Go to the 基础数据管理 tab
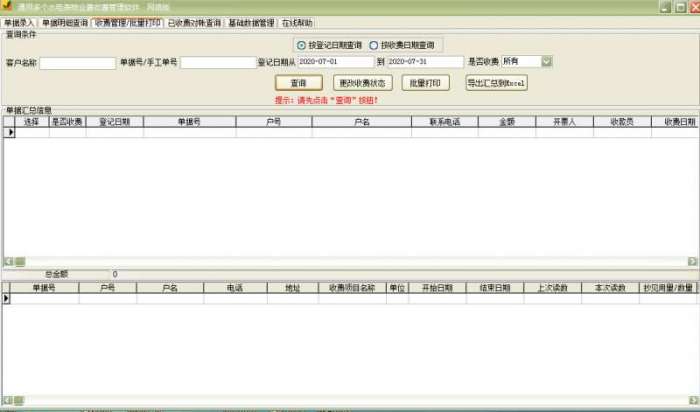Image resolution: width=700 pixels, height=412 pixels. 251,23
